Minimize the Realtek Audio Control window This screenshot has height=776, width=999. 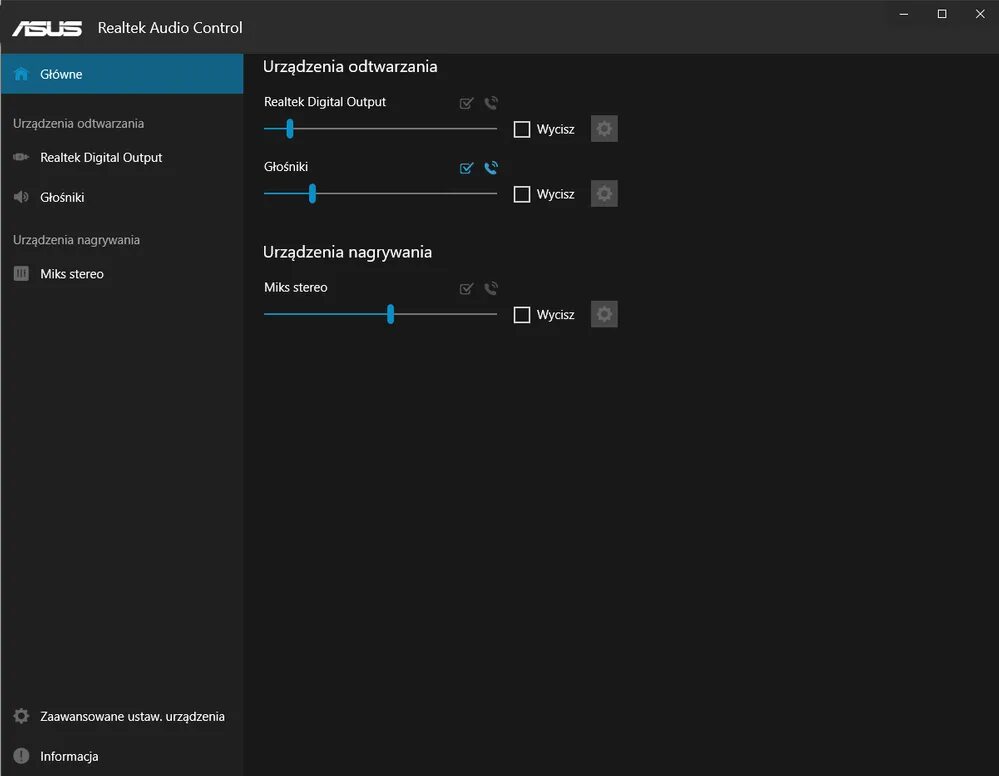pyautogui.click(x=903, y=14)
